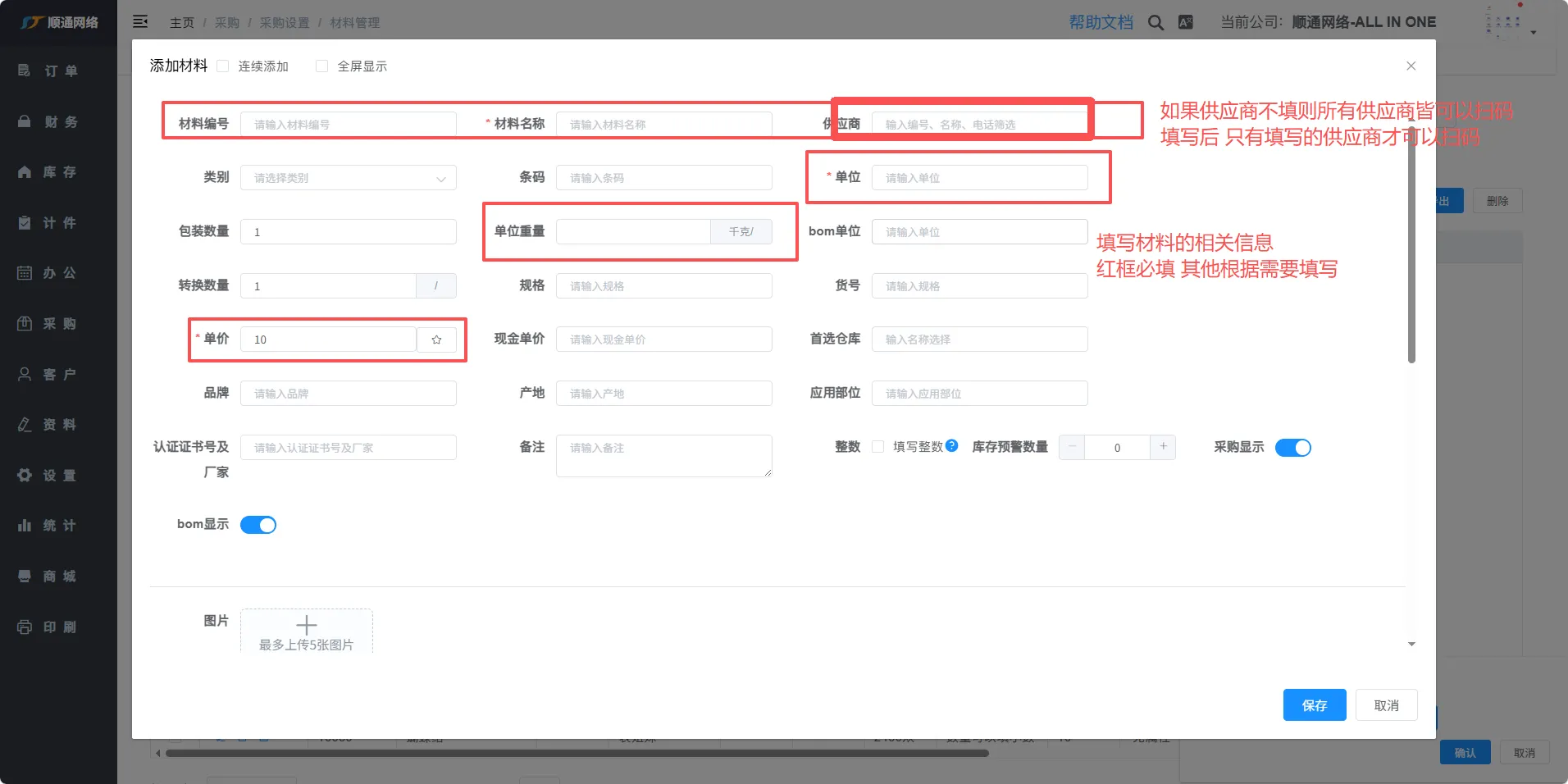
Task: Increase 库存预警数量 with plus stepper
Action: [1163, 447]
